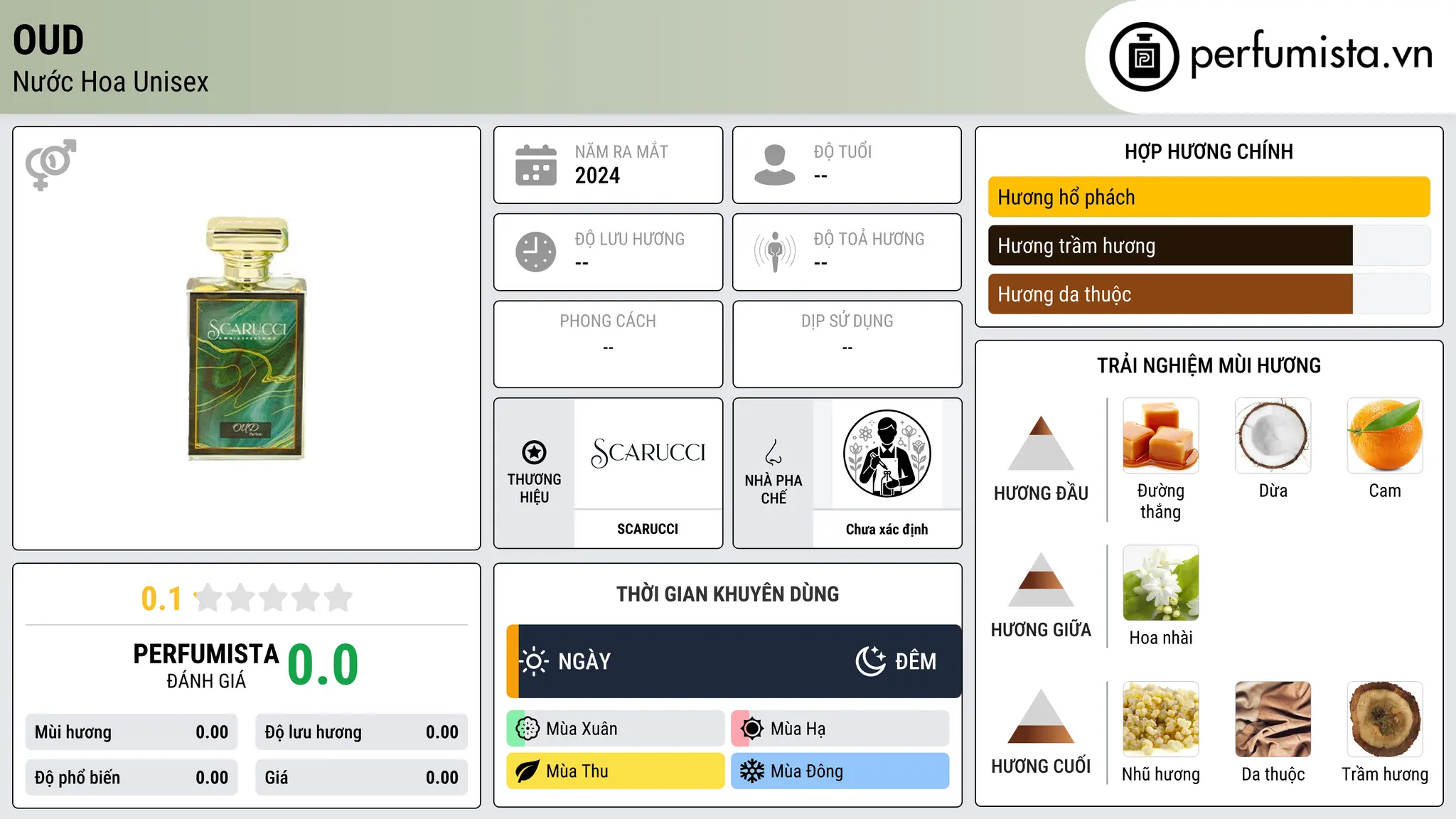The width and height of the screenshot is (1456, 819).
Task: Click the snowflake icon for Mùa Đông
Action: tap(752, 771)
